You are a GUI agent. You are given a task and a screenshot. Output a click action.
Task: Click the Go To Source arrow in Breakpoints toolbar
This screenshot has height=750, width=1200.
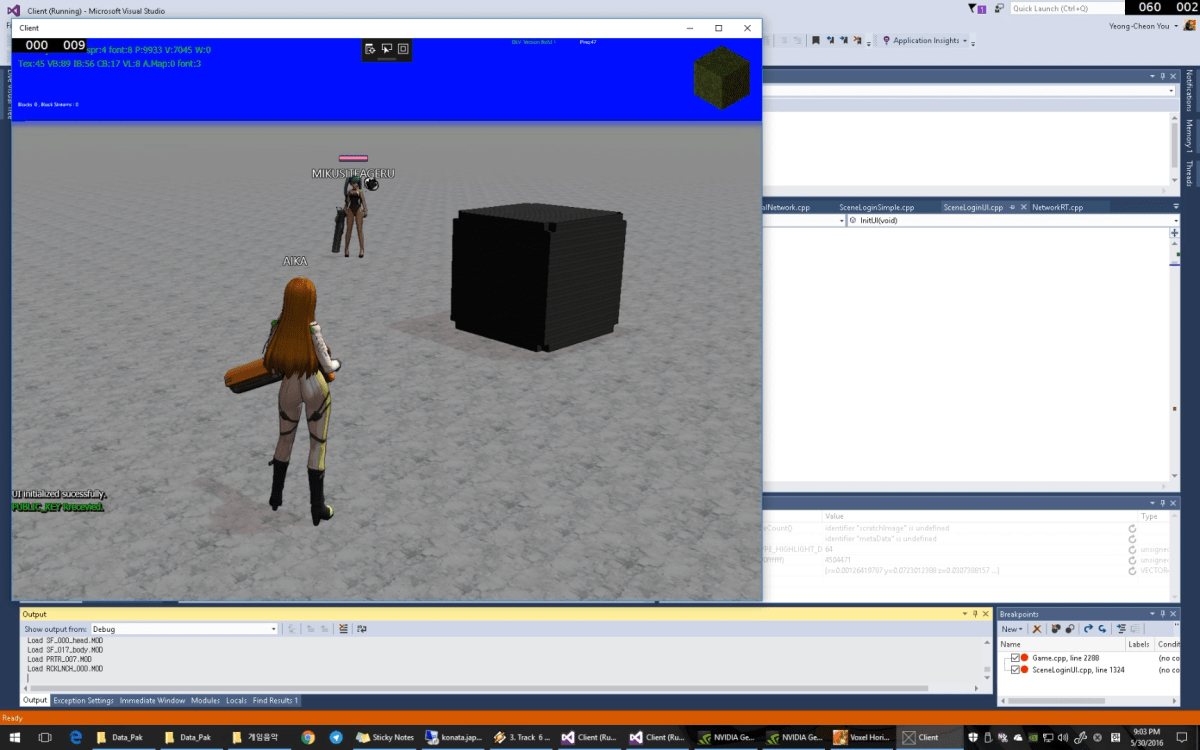coord(1088,629)
